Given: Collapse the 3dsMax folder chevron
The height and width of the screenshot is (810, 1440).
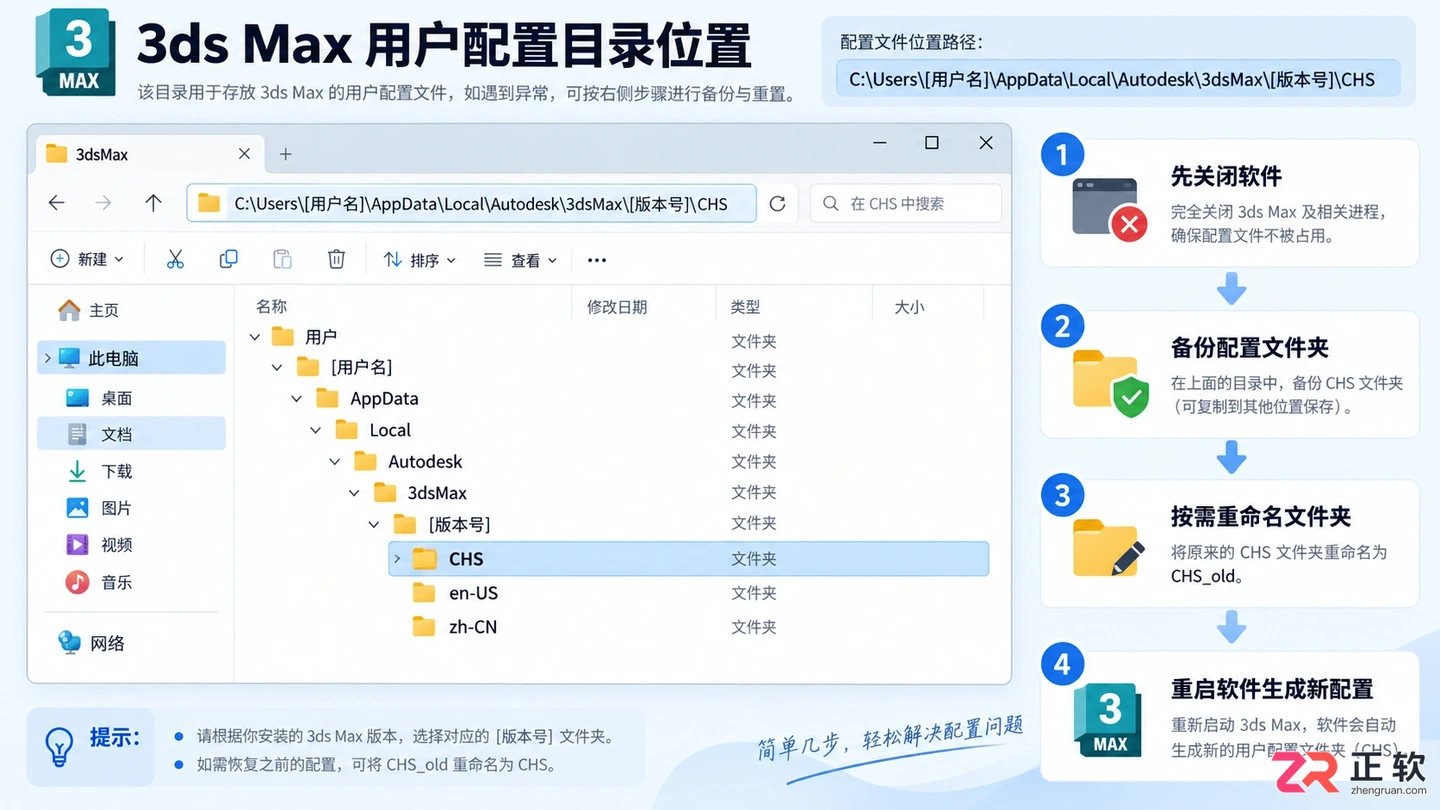Looking at the screenshot, I should pos(354,493).
